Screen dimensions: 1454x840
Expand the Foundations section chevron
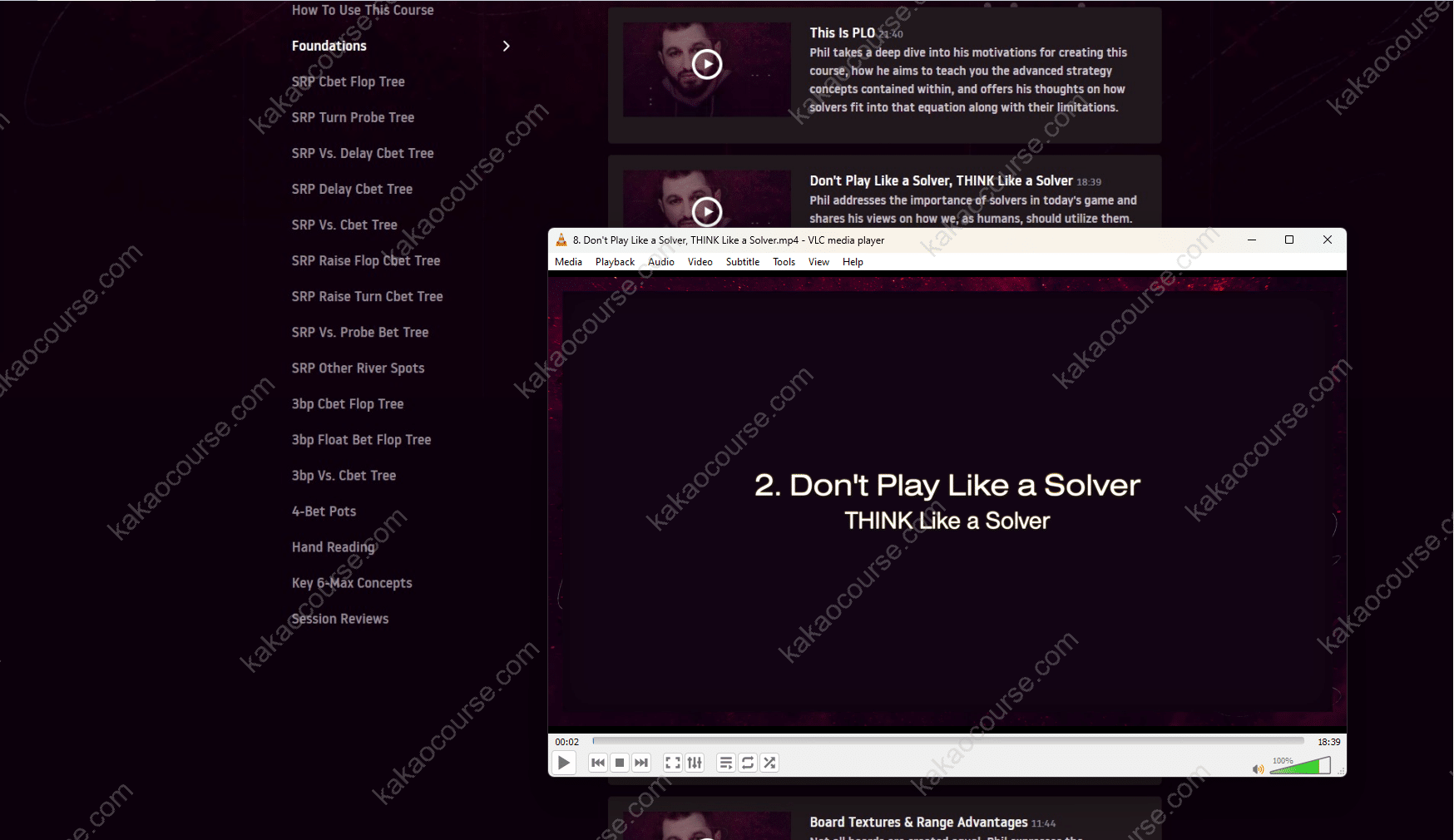[x=506, y=46]
